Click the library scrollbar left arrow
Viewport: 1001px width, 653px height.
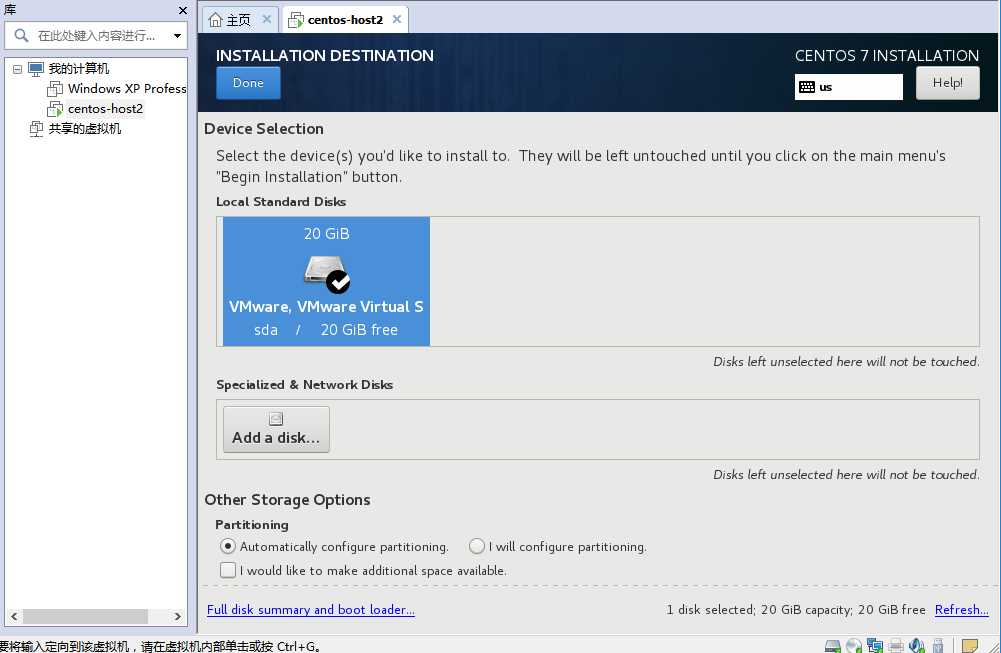pyautogui.click(x=14, y=617)
